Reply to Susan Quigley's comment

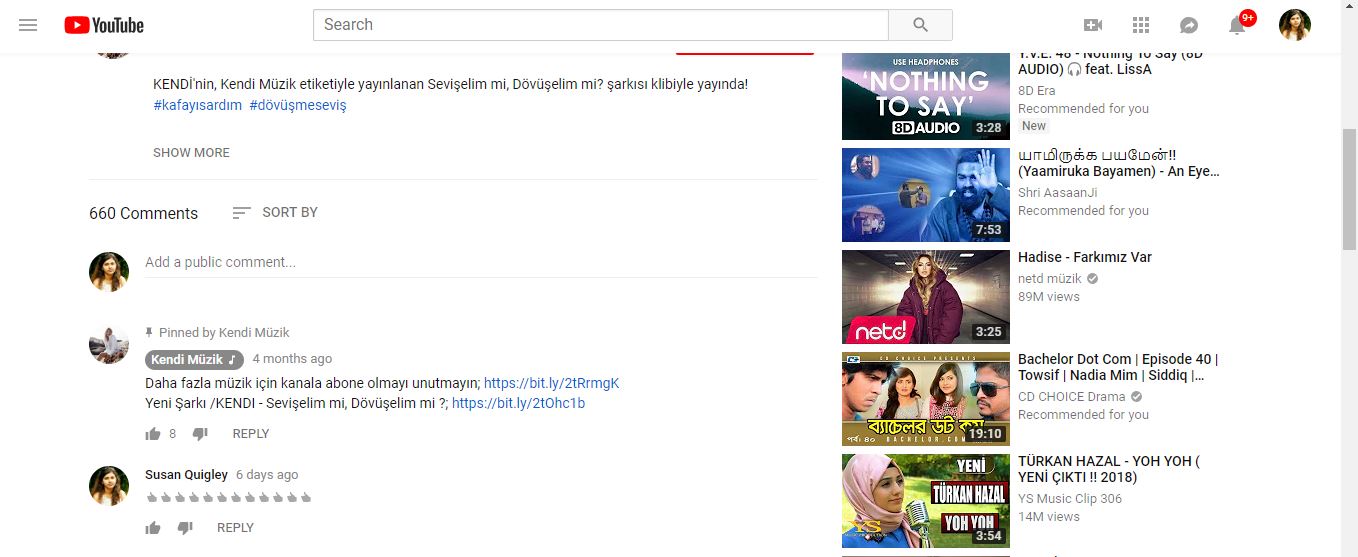[235, 528]
